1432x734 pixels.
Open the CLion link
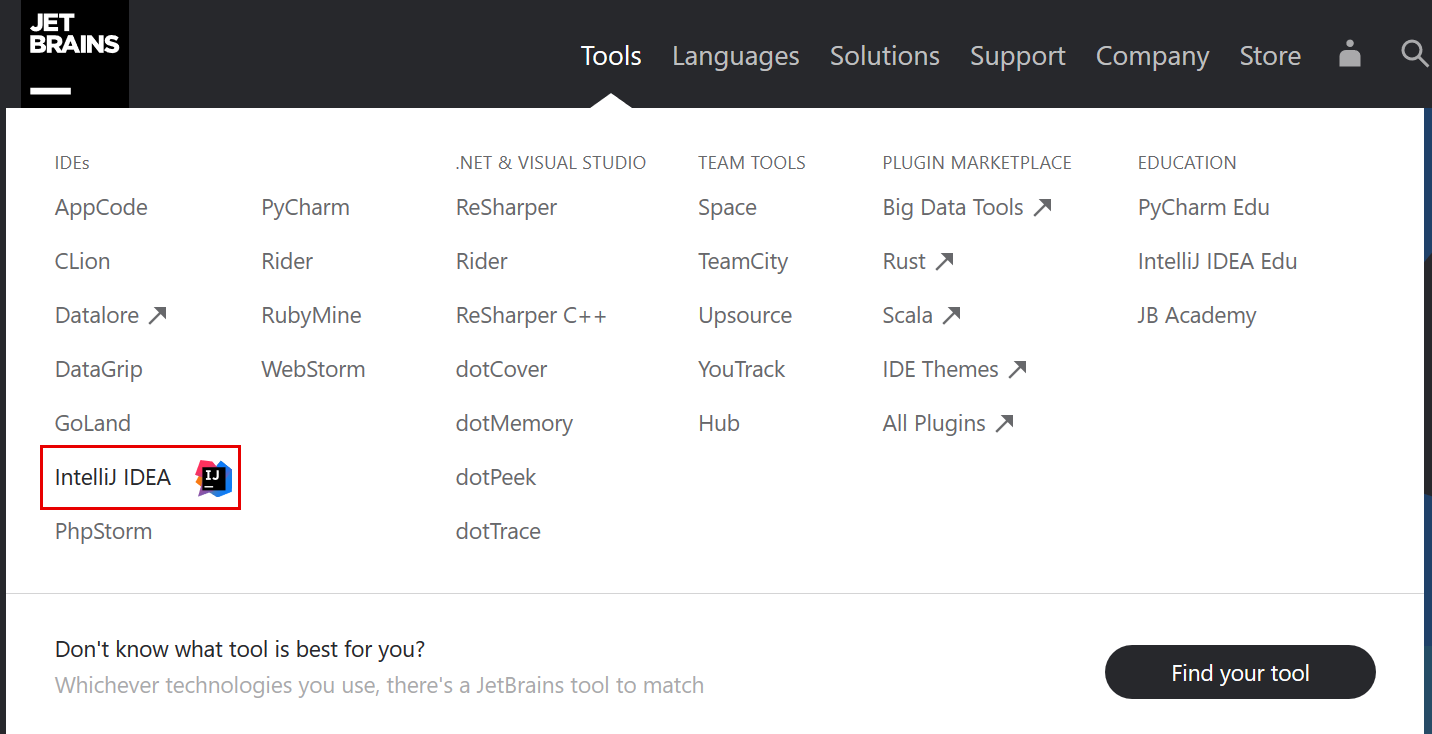(x=83, y=262)
